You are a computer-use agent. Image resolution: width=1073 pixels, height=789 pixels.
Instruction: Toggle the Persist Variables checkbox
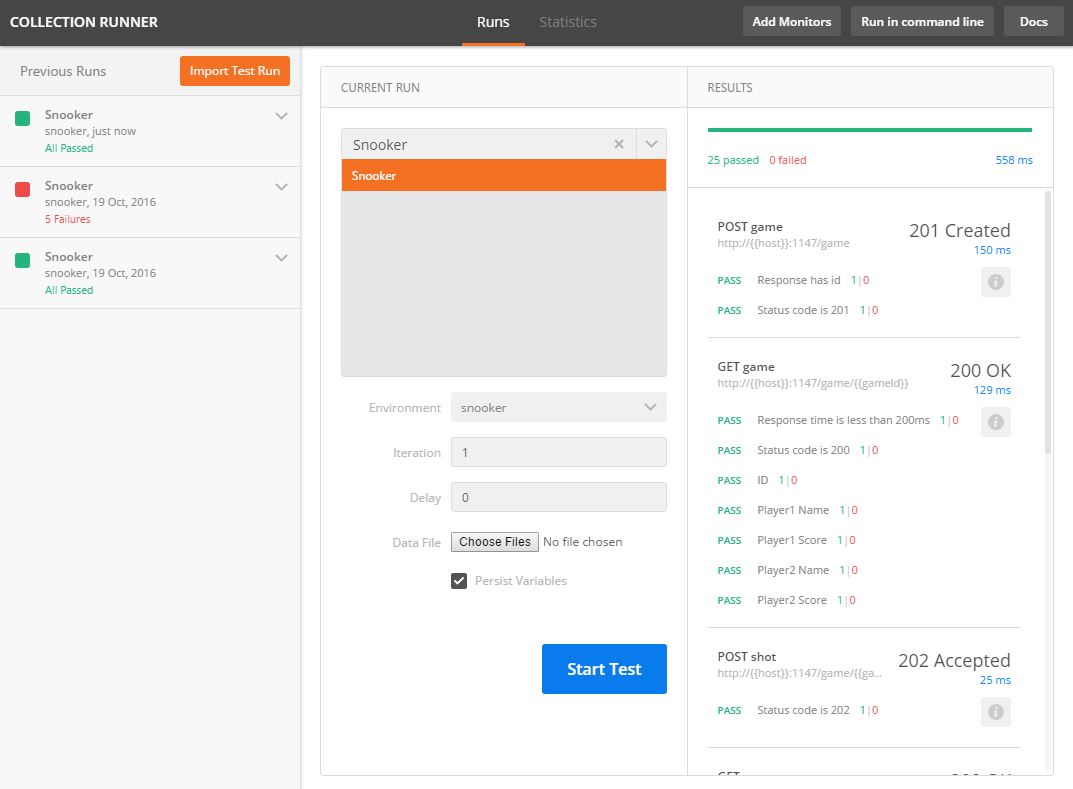[458, 581]
